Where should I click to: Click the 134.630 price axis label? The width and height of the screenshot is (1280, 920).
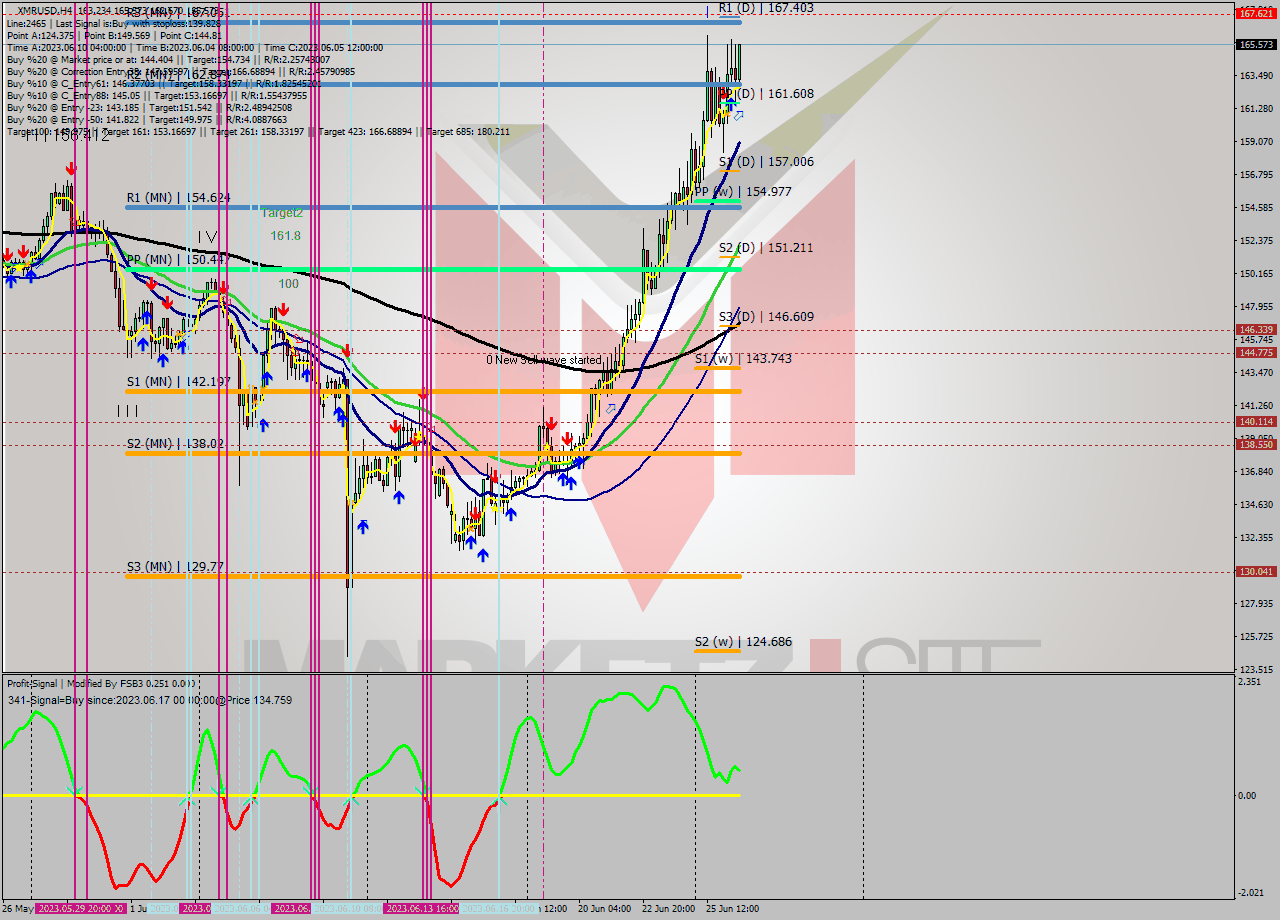pos(1255,504)
